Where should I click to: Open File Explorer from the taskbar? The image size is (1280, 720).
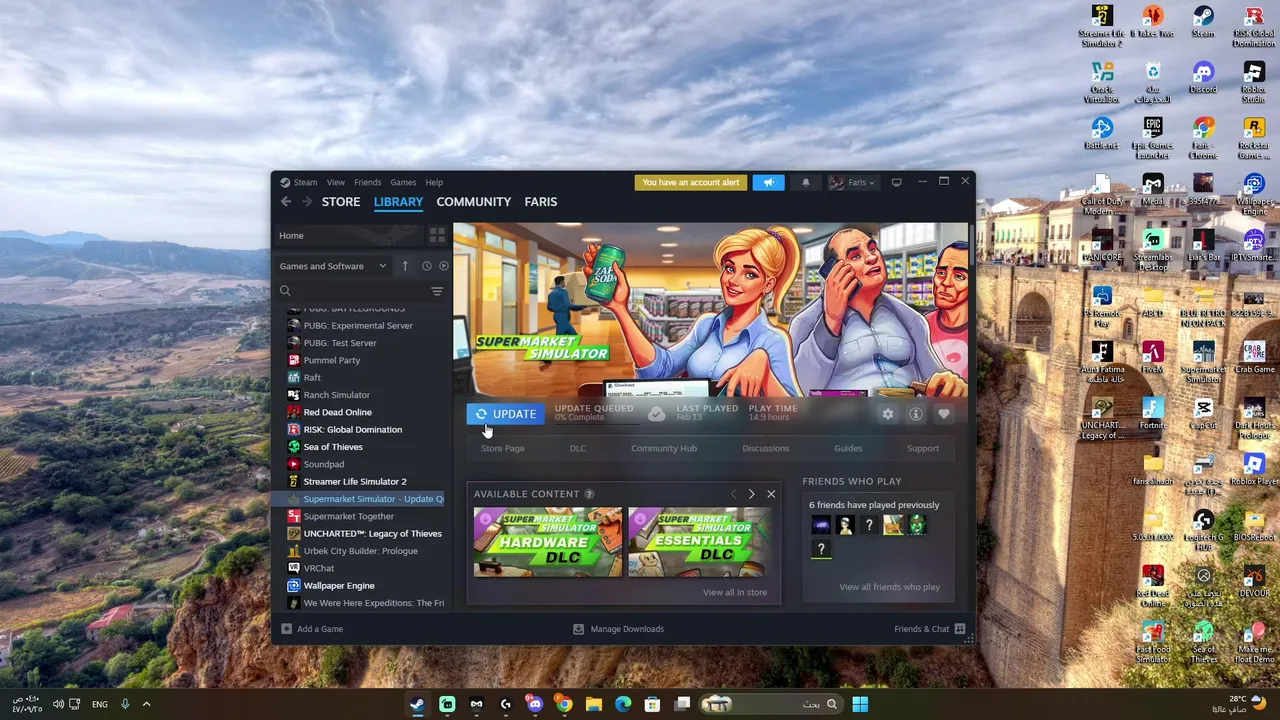[x=593, y=704]
